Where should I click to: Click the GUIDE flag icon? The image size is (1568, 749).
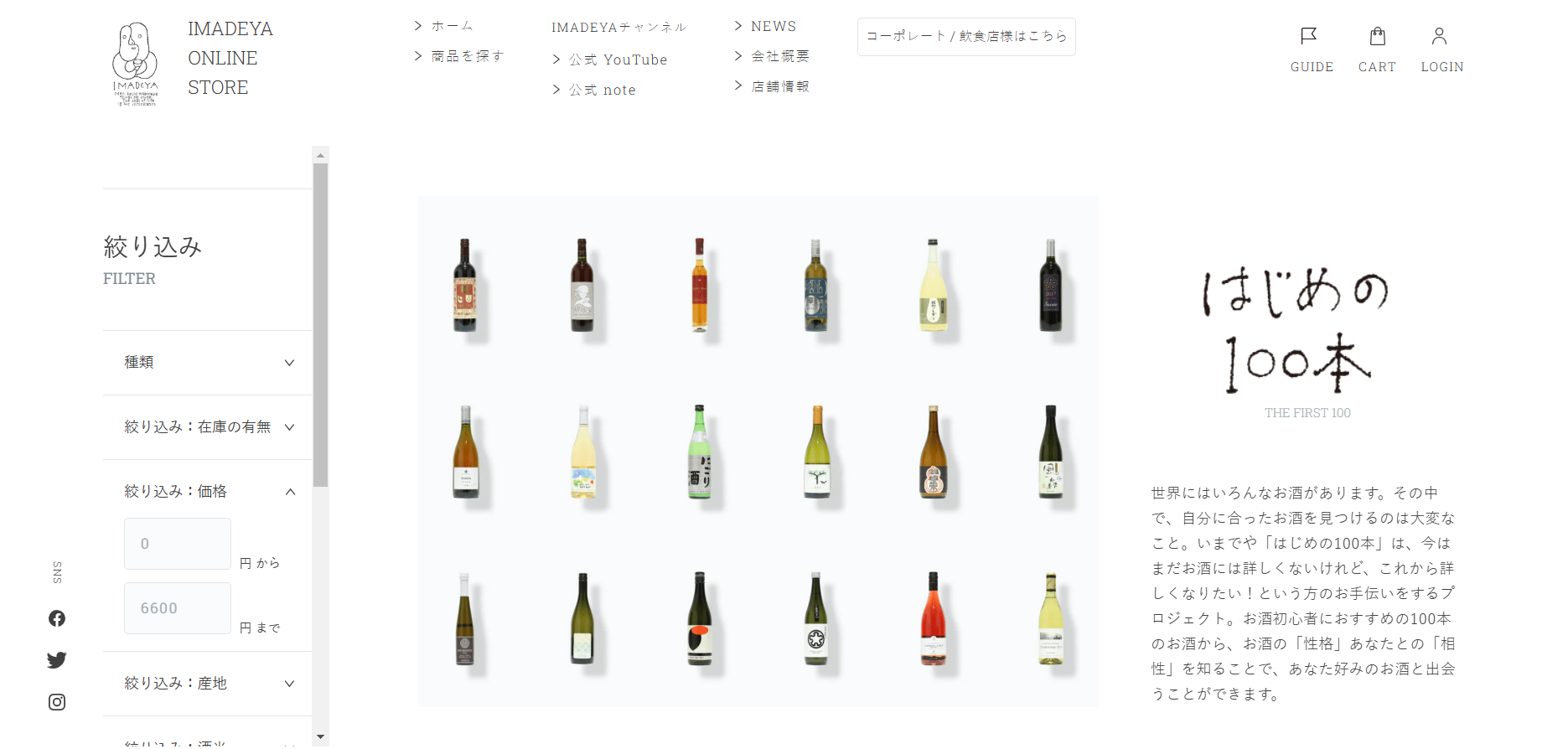tap(1309, 36)
